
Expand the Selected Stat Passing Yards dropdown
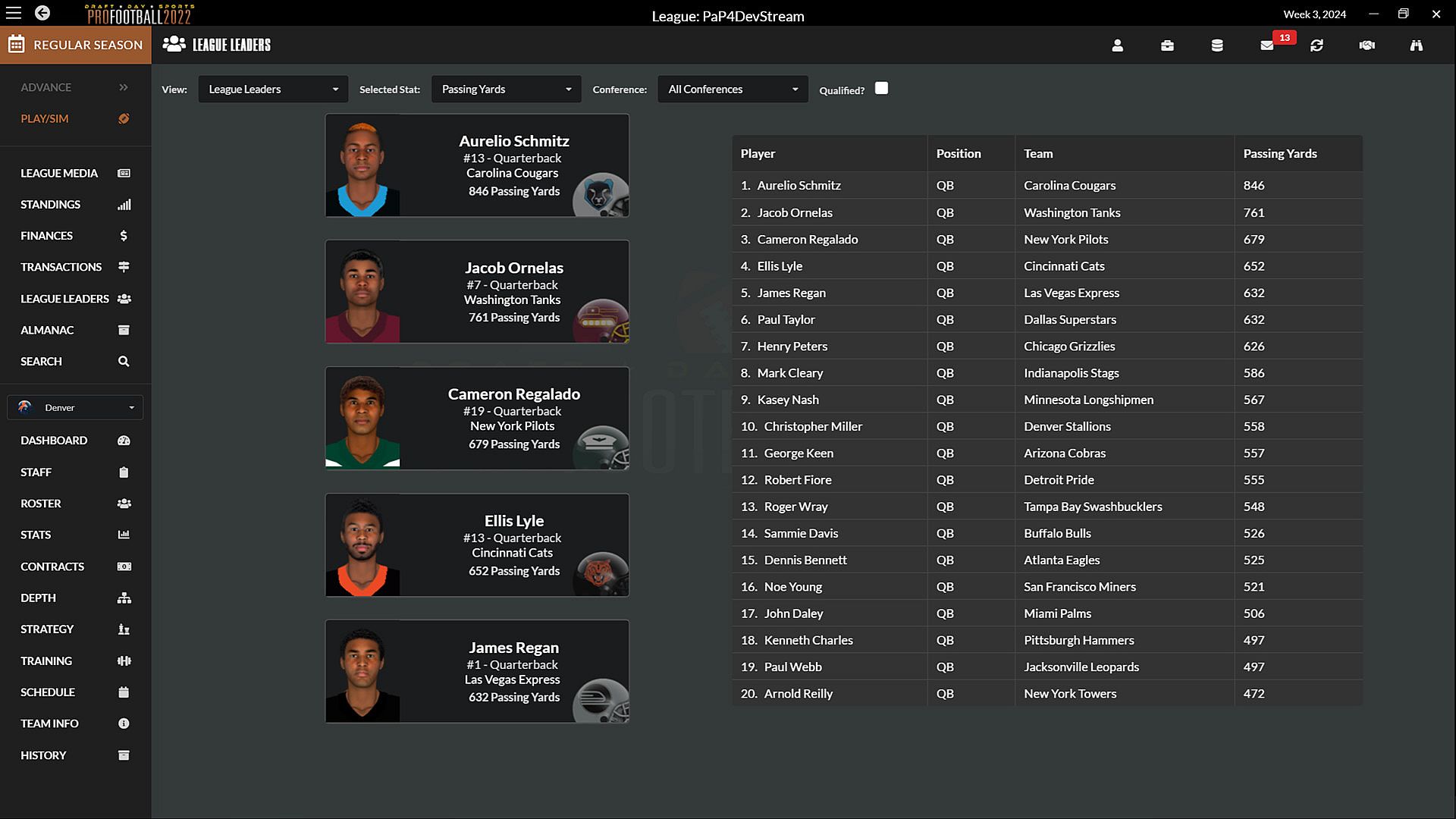(506, 89)
